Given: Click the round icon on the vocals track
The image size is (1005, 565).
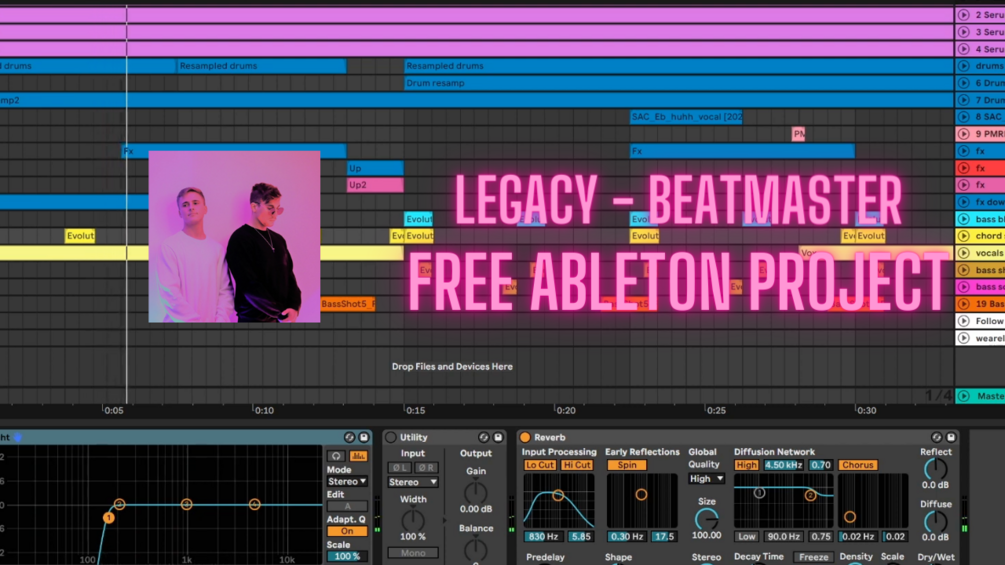Looking at the screenshot, I should click(x=963, y=253).
